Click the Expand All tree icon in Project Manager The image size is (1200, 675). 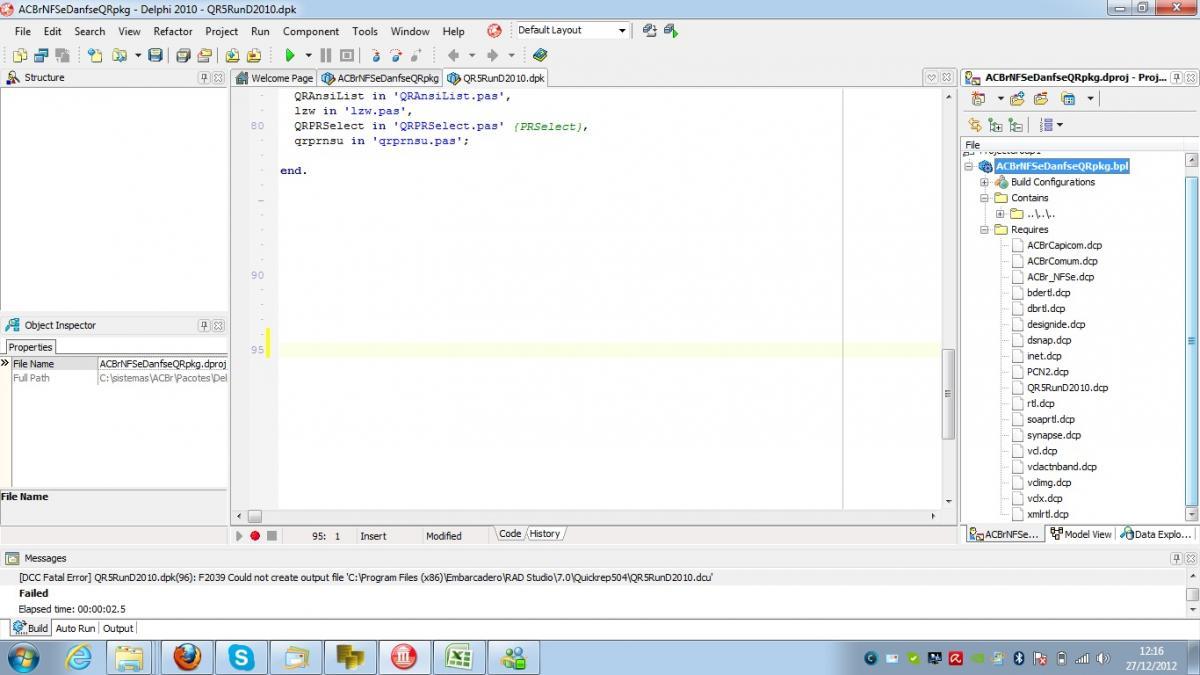point(995,125)
